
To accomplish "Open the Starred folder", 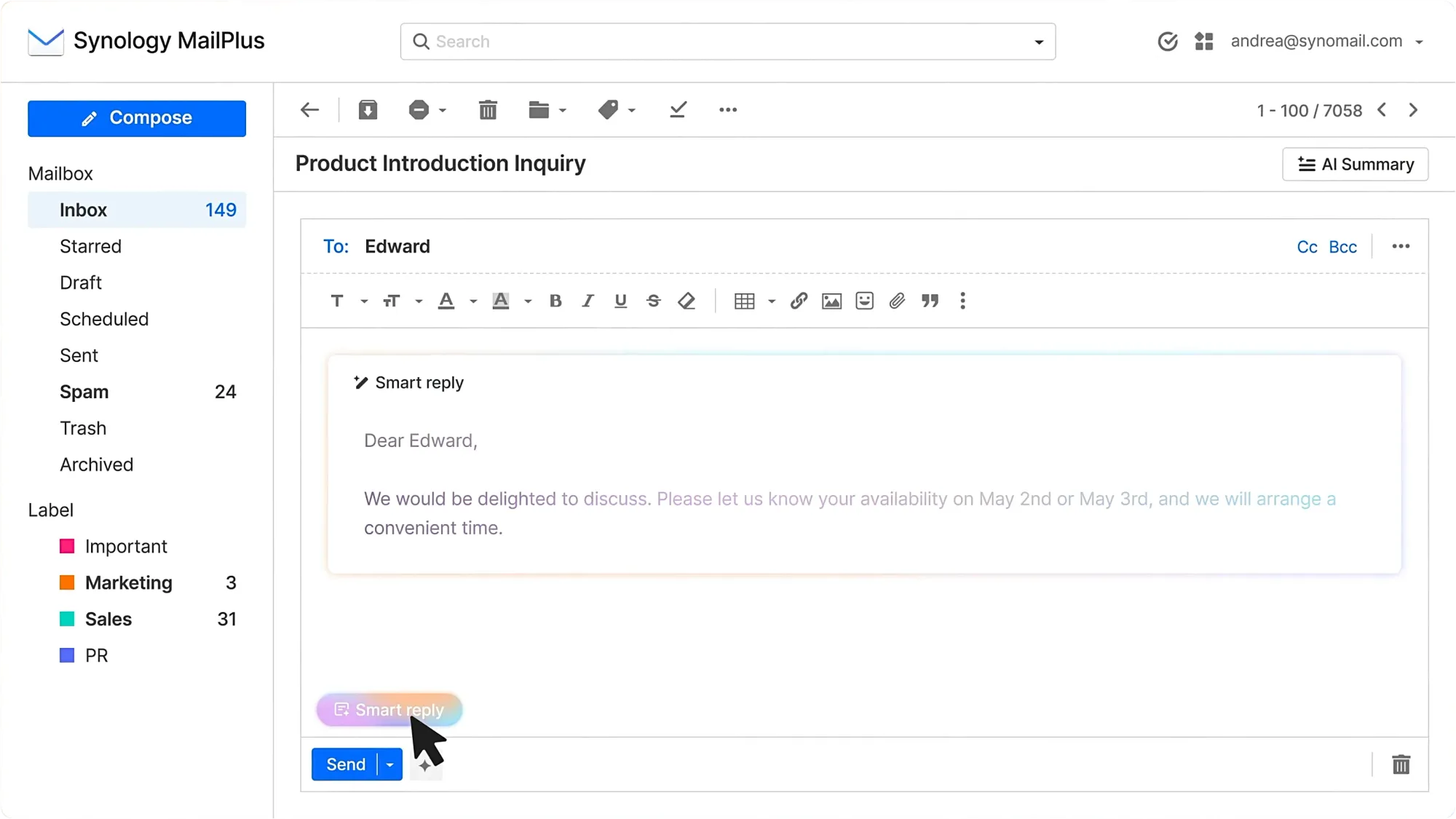I will pos(137,246).
